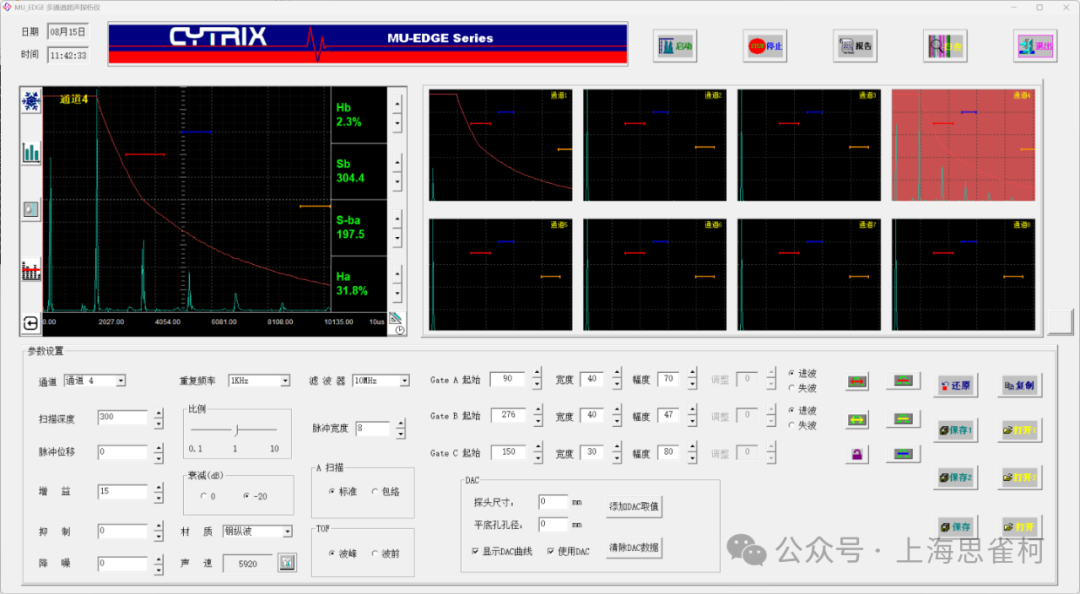The height and width of the screenshot is (594, 1080).
Task: Click the 还原 restore button
Action: (955, 386)
